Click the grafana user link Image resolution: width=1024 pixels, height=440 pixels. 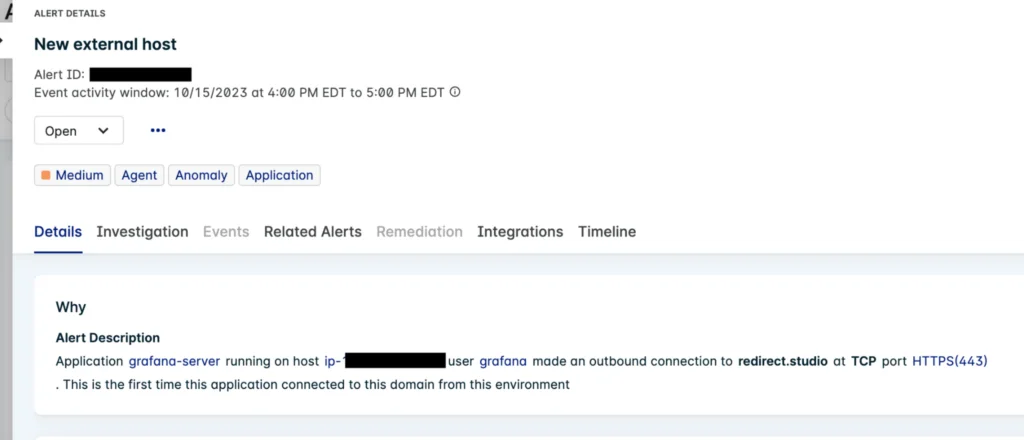click(503, 360)
